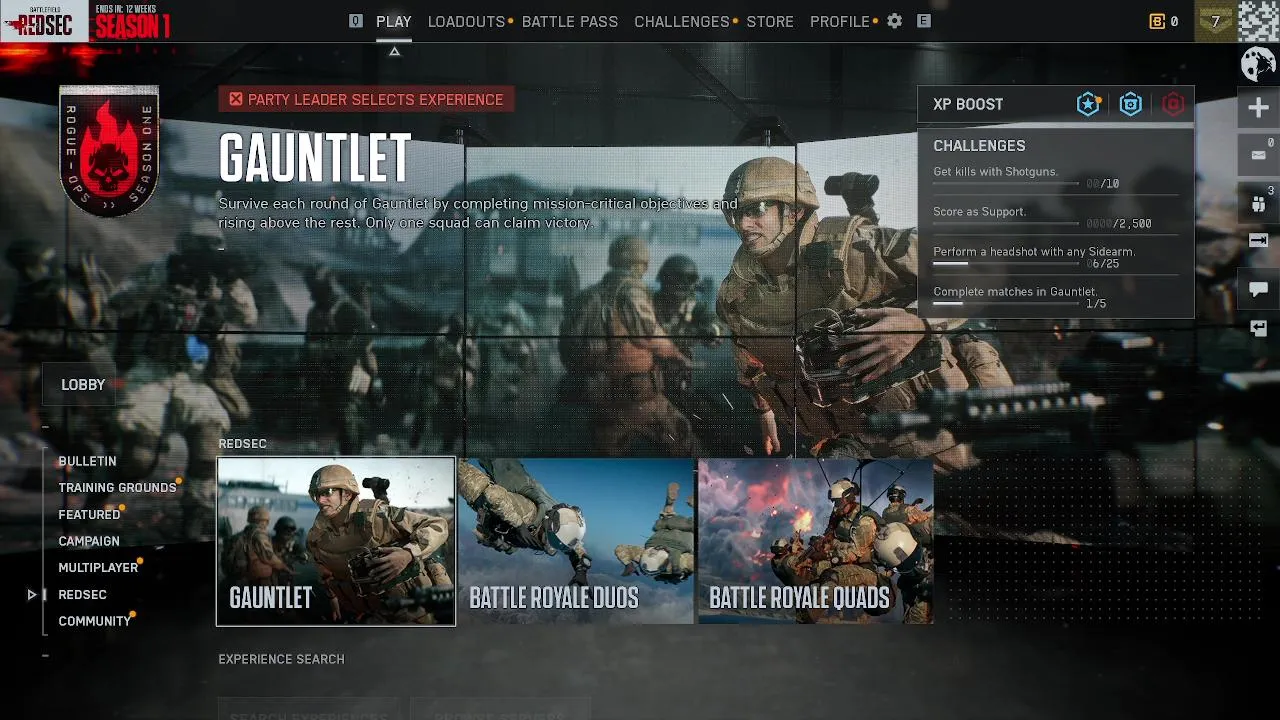This screenshot has width=1280, height=720.
Task: Click the Sidearm headshot progress bar
Action: pyautogui.click(x=1006, y=264)
